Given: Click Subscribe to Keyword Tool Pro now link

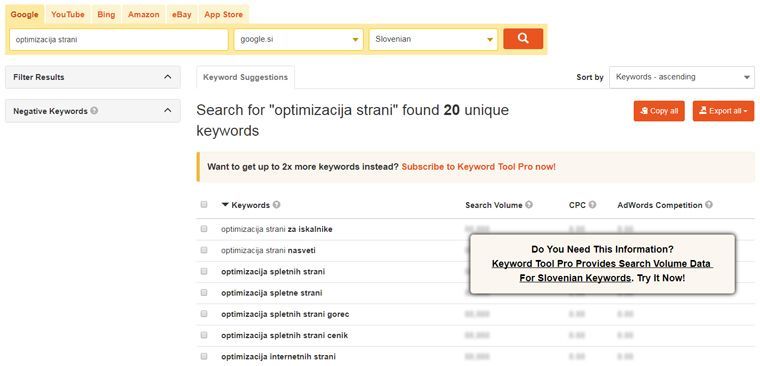Looking at the screenshot, I should (478, 167).
